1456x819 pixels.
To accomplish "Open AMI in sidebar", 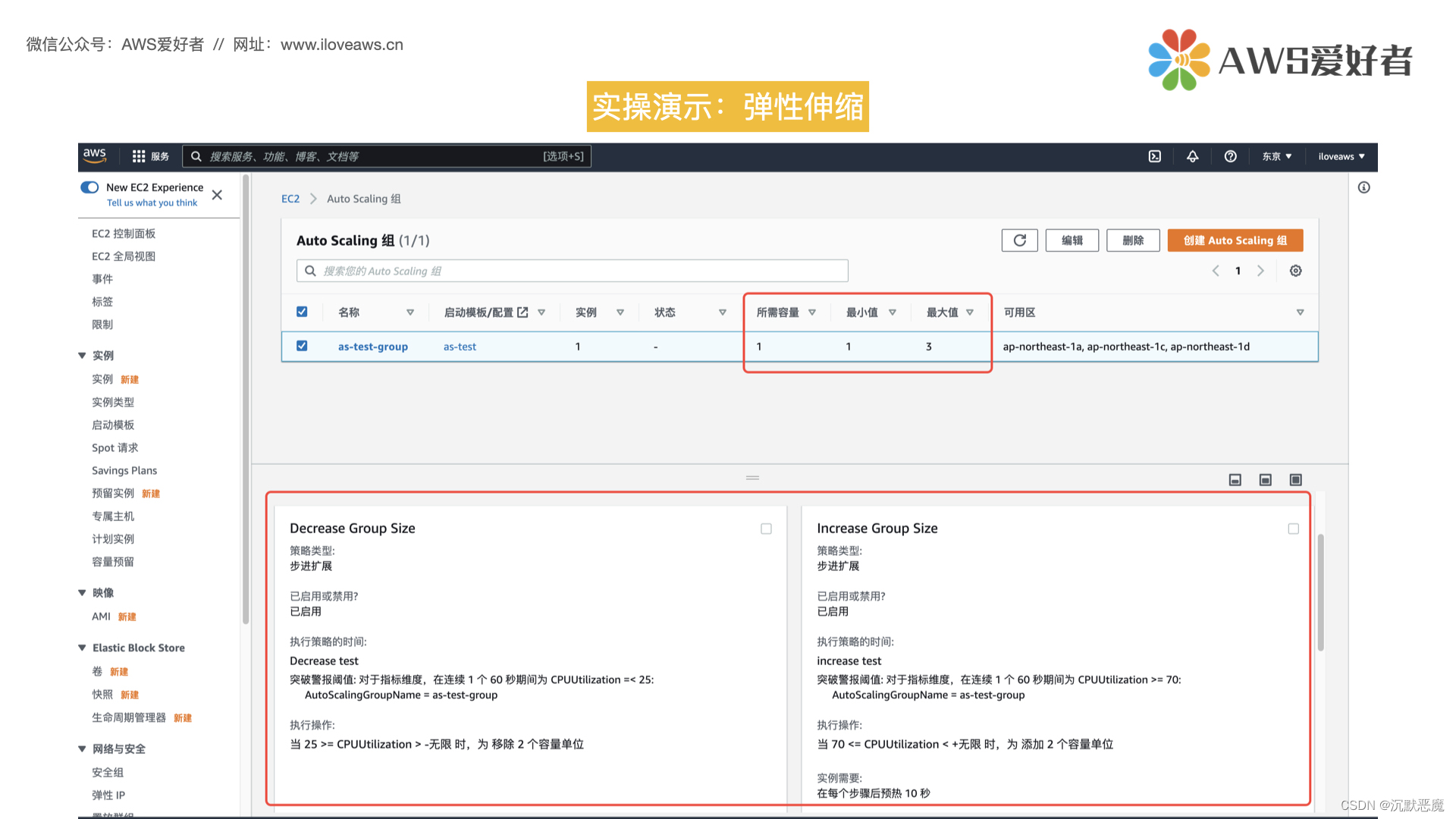I will pos(101,617).
